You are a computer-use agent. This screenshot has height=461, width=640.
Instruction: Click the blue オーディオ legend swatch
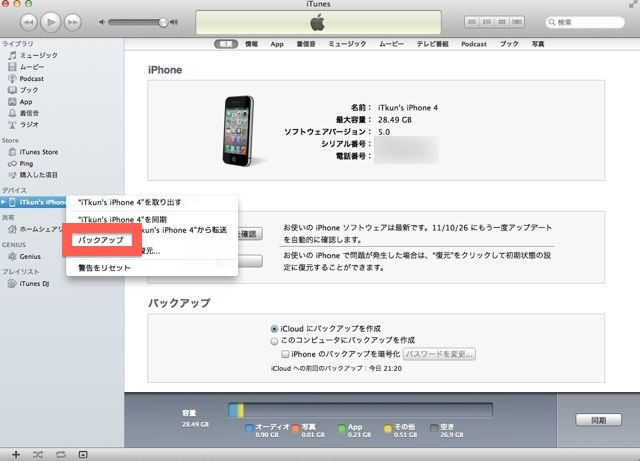(x=249, y=428)
